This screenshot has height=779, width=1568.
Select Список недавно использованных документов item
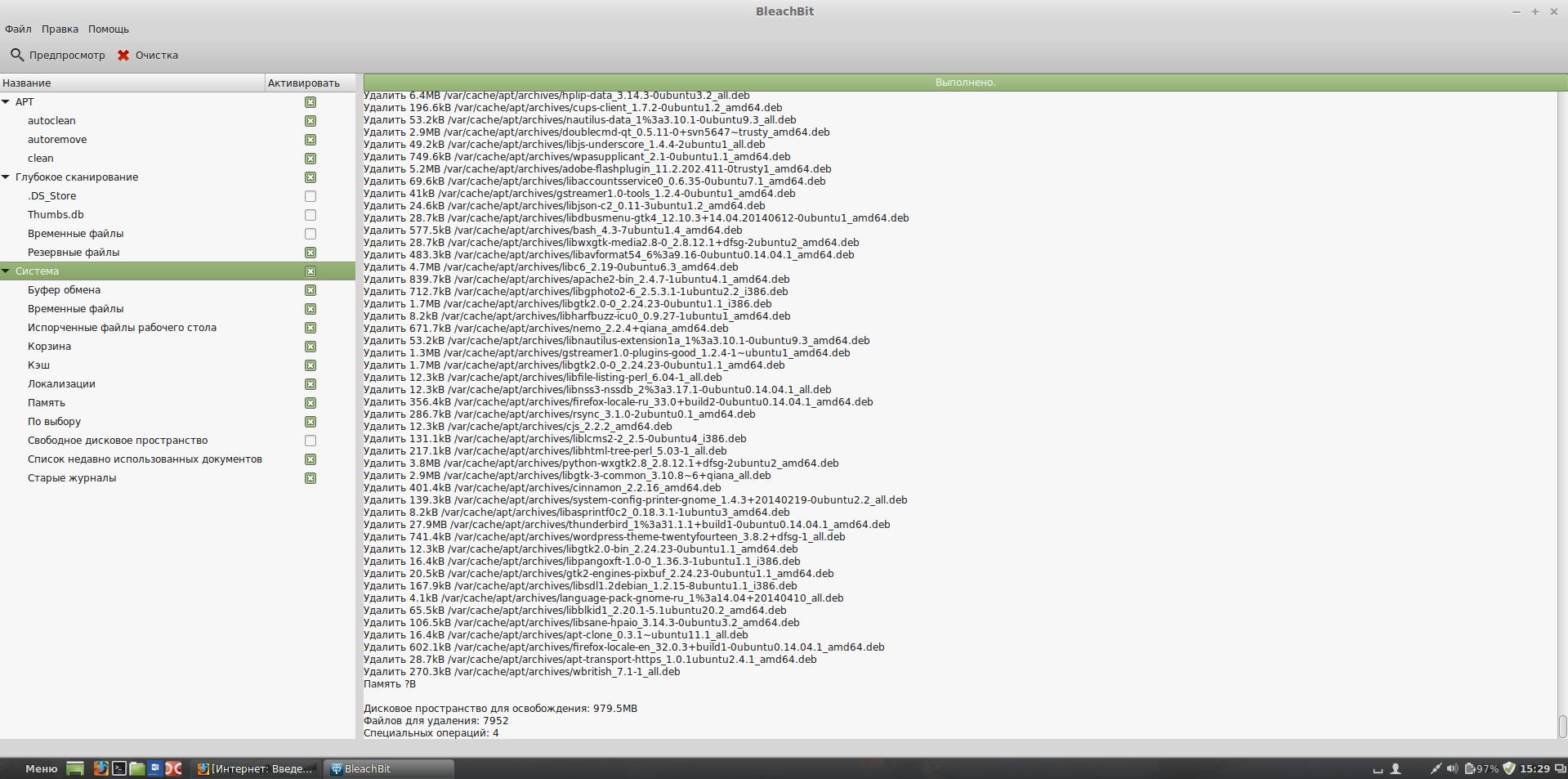[145, 459]
